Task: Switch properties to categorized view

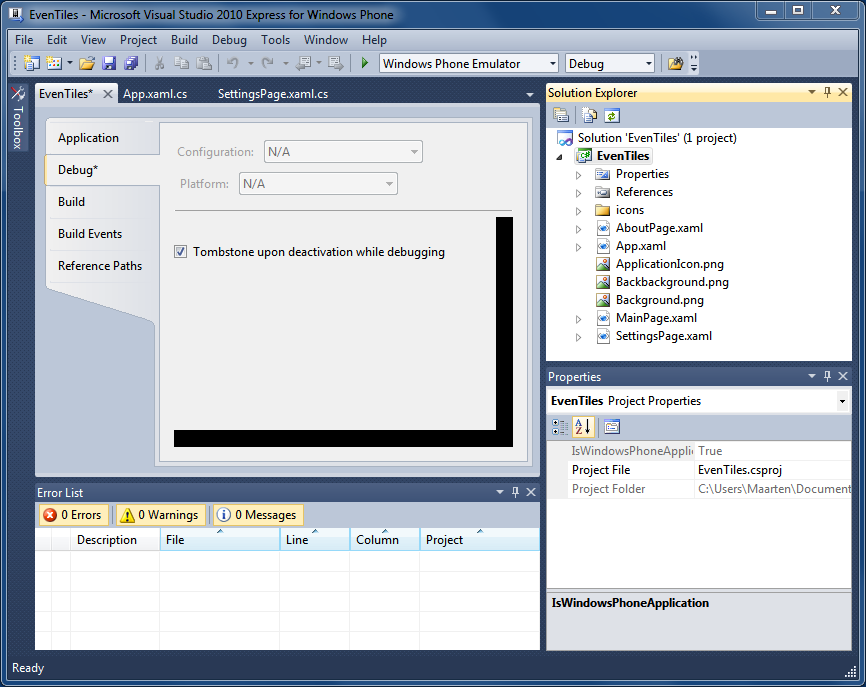Action: coord(560,427)
